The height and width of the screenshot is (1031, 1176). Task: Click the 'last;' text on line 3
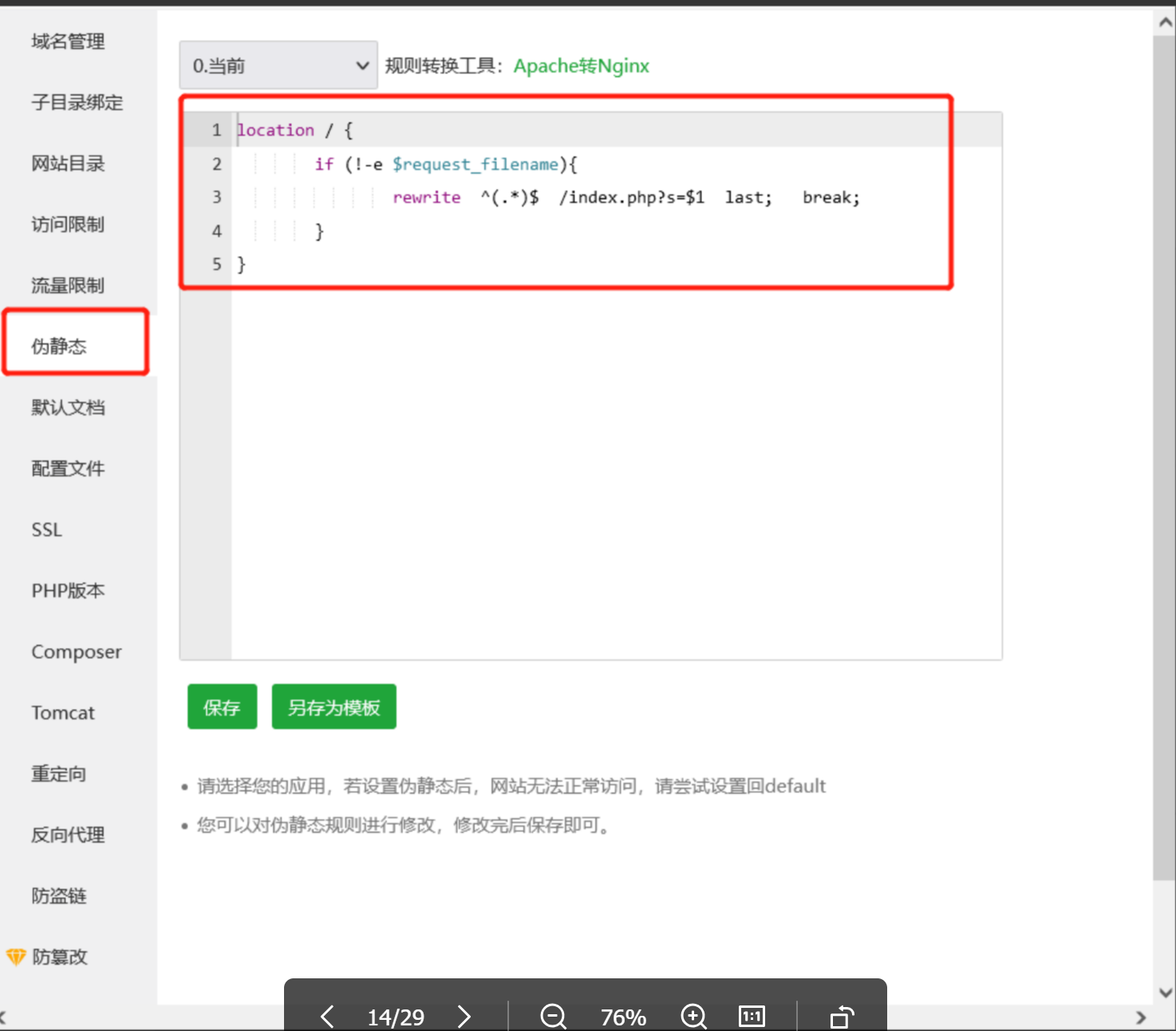click(748, 198)
